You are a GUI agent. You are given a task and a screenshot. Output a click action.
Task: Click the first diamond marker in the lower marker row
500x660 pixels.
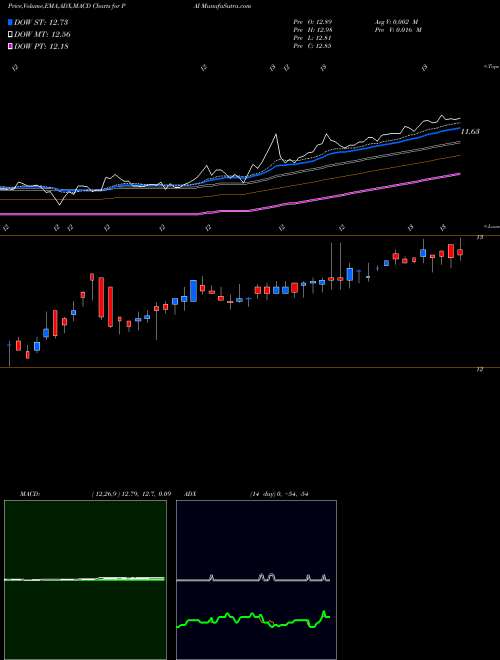pyautogui.click(x=5, y=228)
